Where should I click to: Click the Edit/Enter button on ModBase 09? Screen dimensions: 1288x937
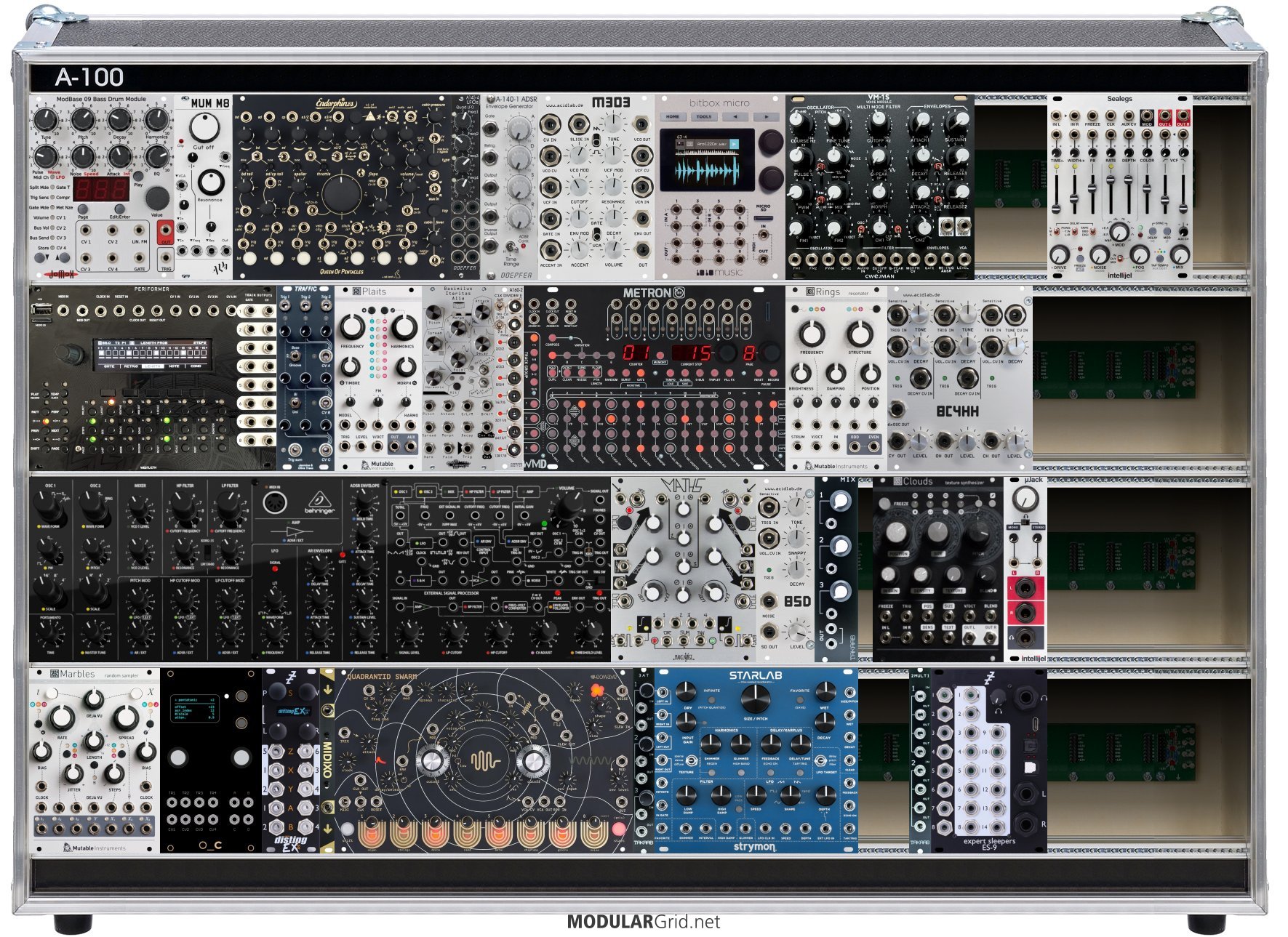coord(120,210)
